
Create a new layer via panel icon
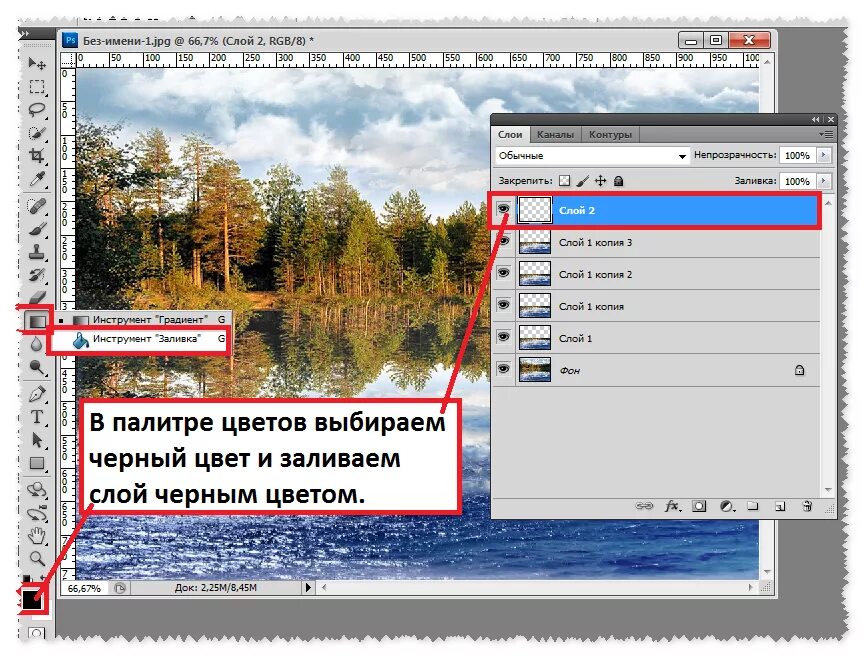coord(780,506)
